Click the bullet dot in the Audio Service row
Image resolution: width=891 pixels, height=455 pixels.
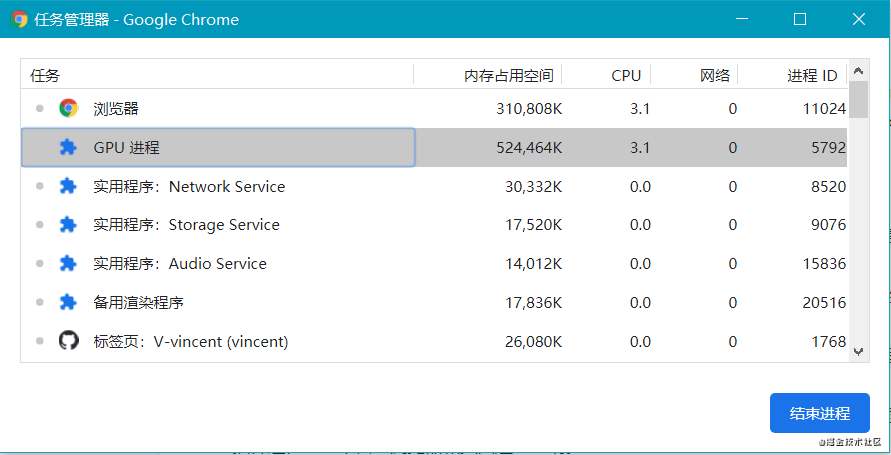click(39, 263)
